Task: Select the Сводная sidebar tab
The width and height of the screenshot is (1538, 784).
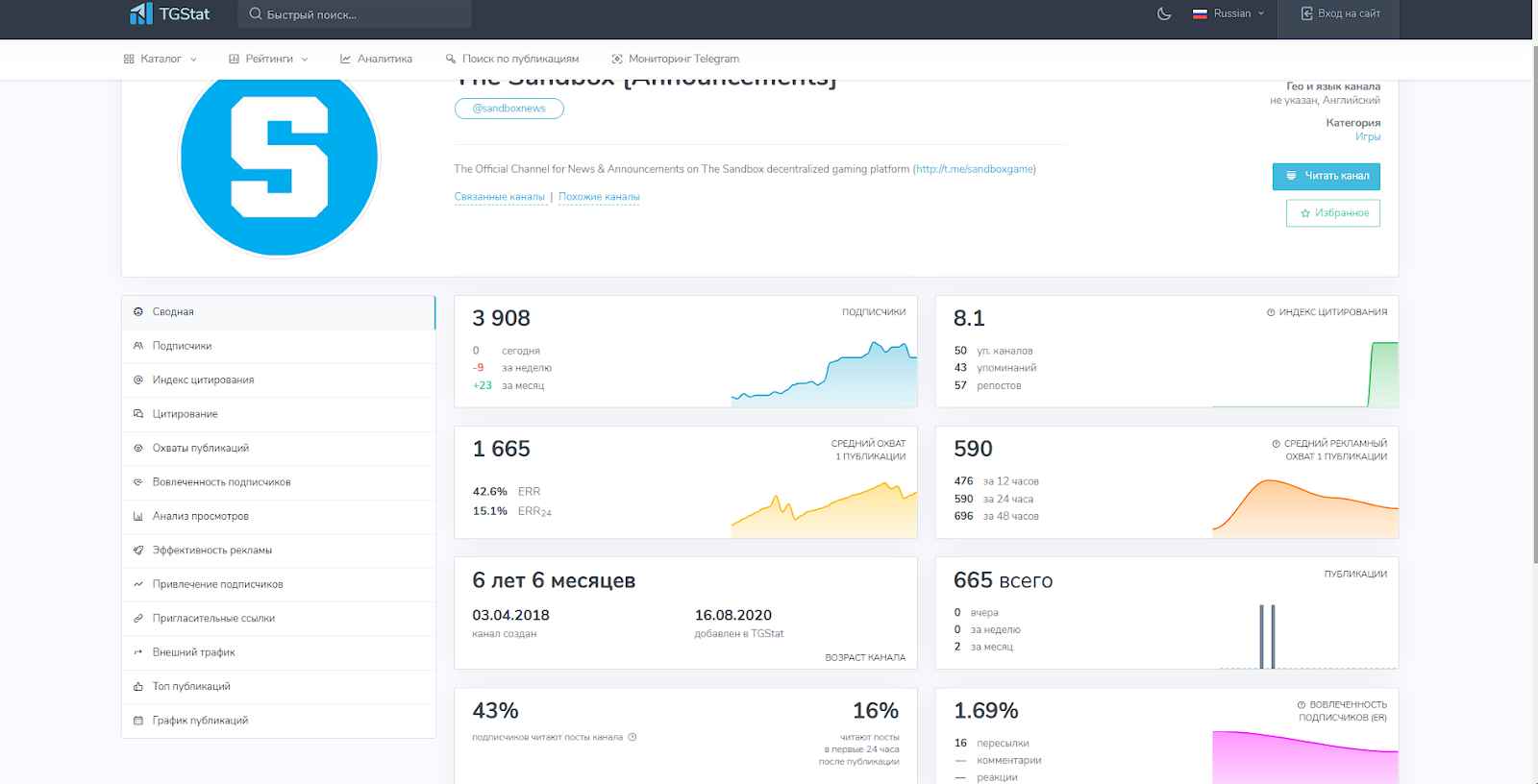Action: [x=279, y=312]
